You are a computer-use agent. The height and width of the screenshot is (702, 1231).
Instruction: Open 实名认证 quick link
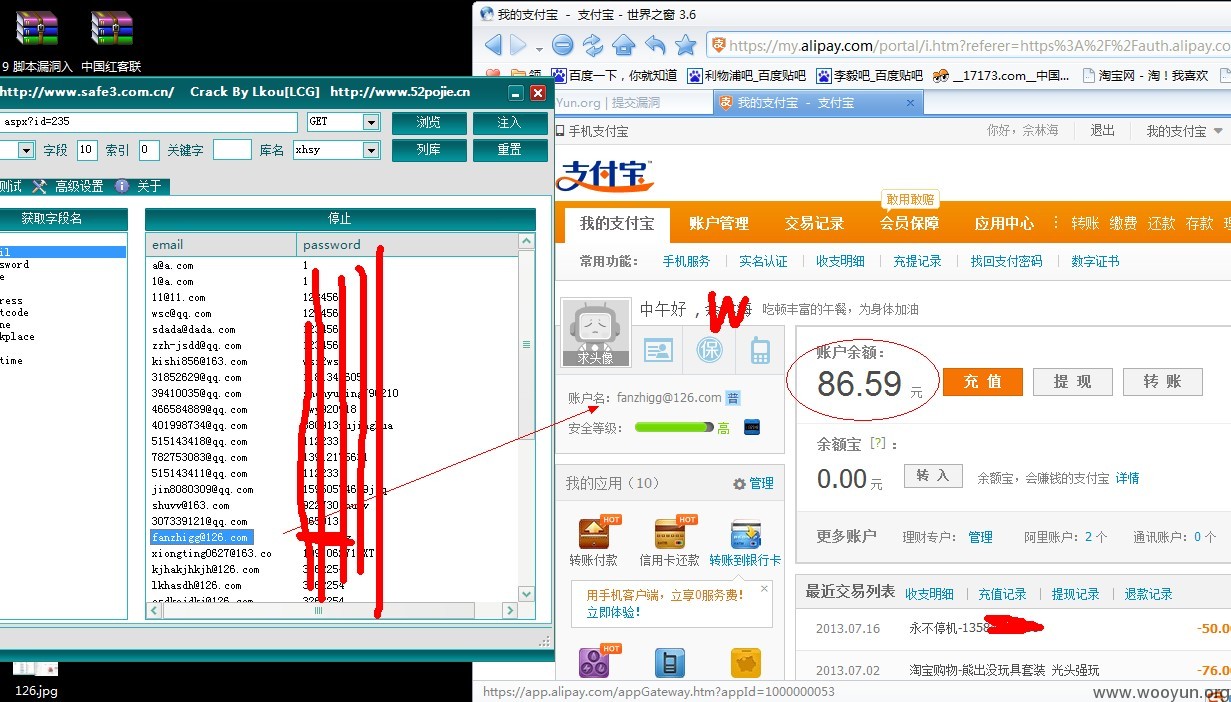pyautogui.click(x=763, y=261)
